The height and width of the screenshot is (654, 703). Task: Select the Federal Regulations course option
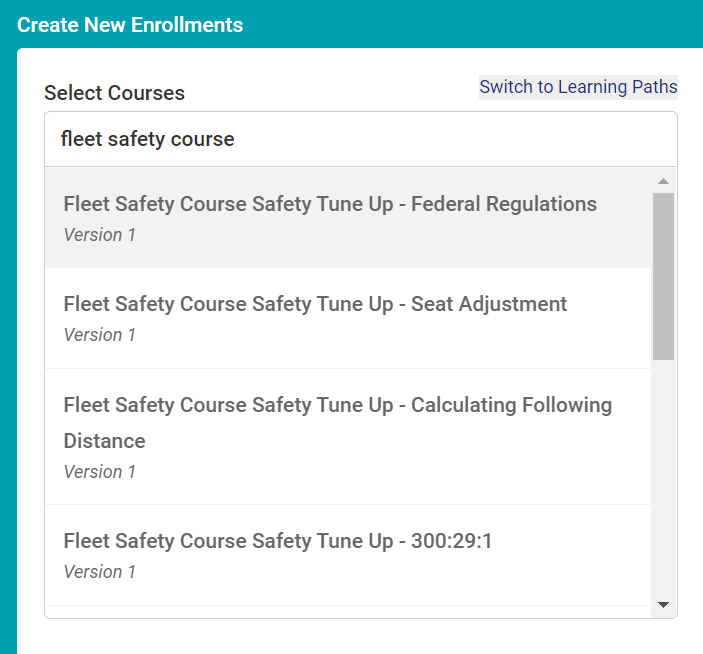pos(330,204)
